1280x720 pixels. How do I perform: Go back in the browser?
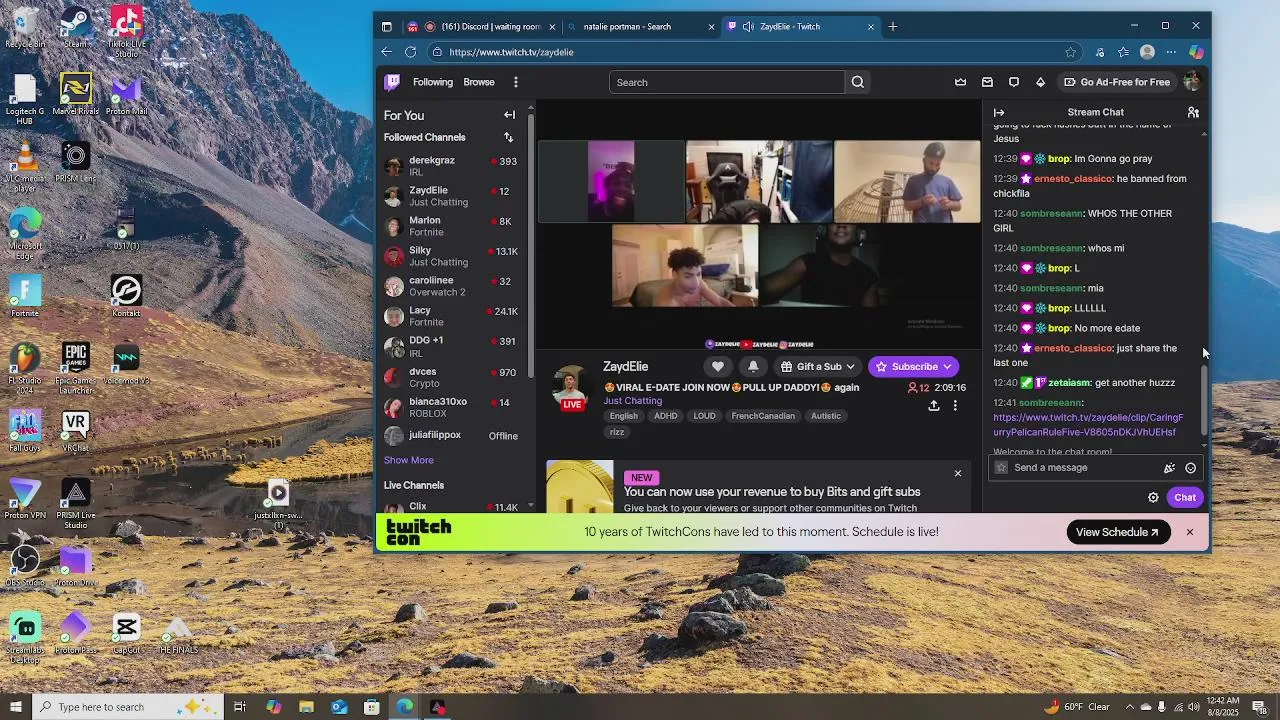[387, 52]
